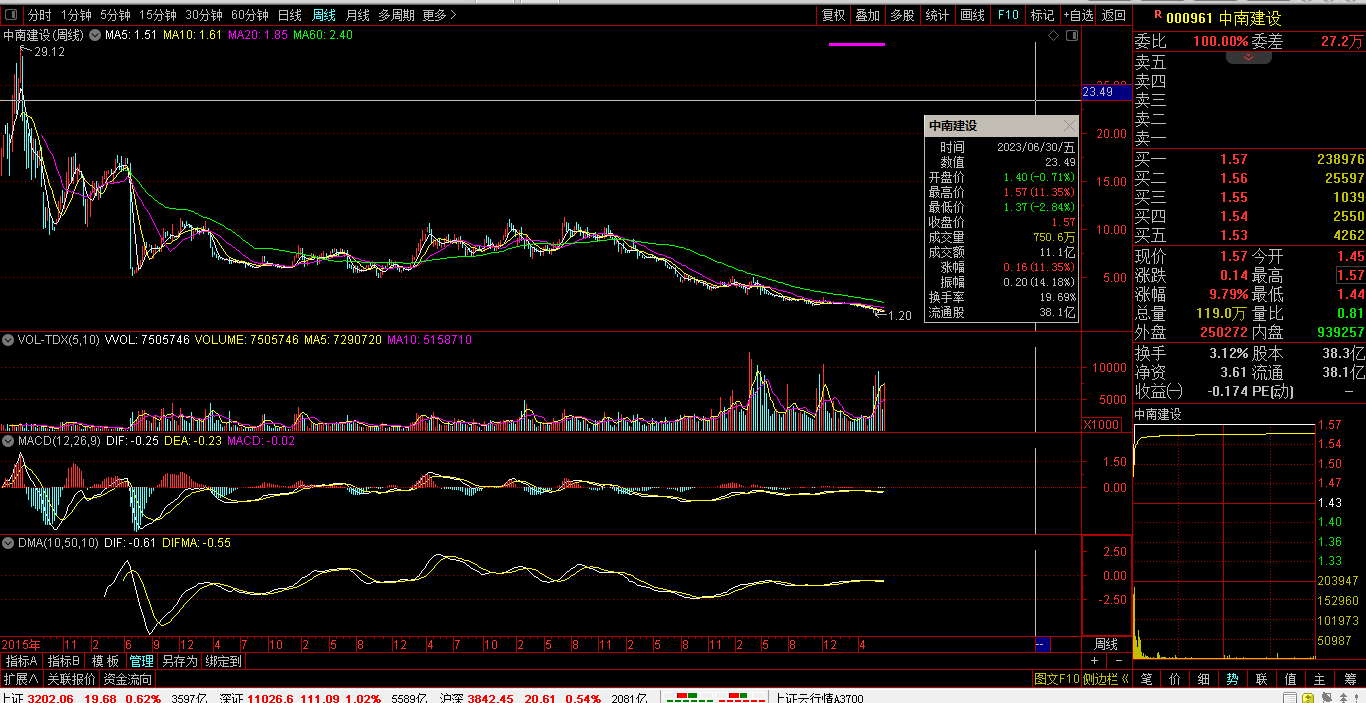Open the 更多 periods dropdown
Viewport: 1366px width, 703px height.
[440, 15]
